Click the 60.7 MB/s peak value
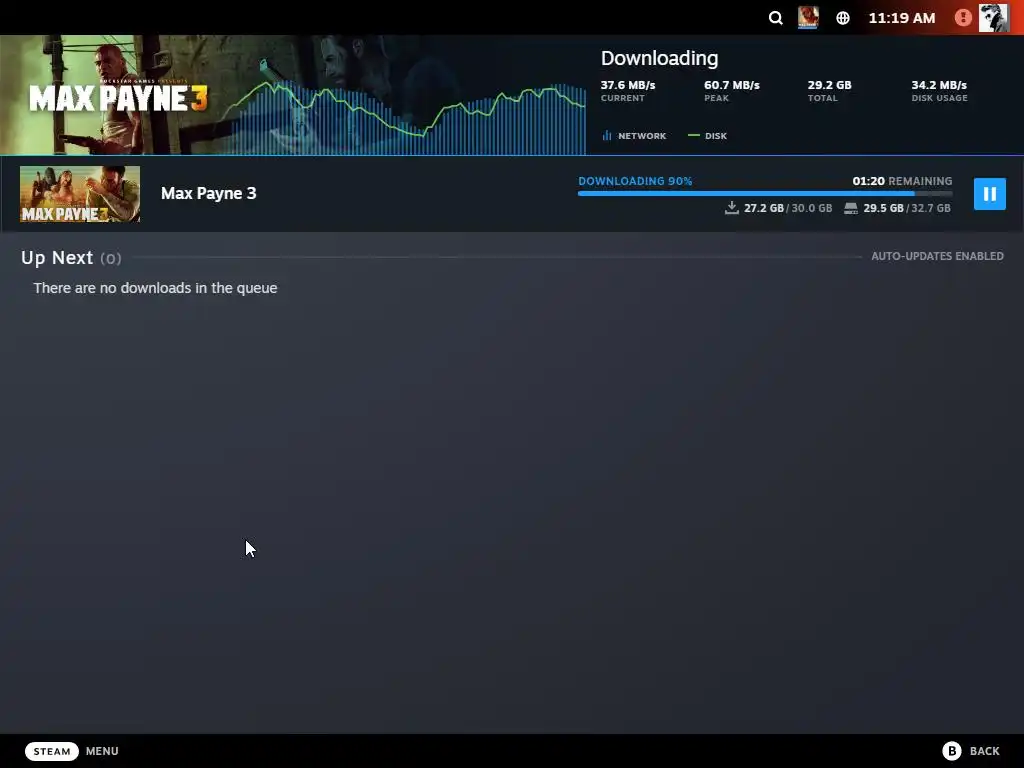The image size is (1024, 768). 731,85
